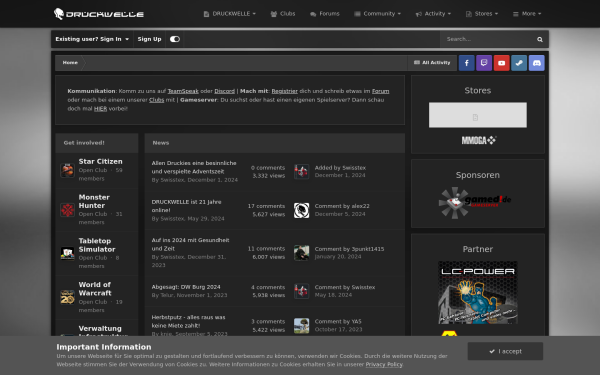Image resolution: width=600 pixels, height=375 pixels.
Task: Click 'Added by Swisstex' text
Action: [x=340, y=168]
